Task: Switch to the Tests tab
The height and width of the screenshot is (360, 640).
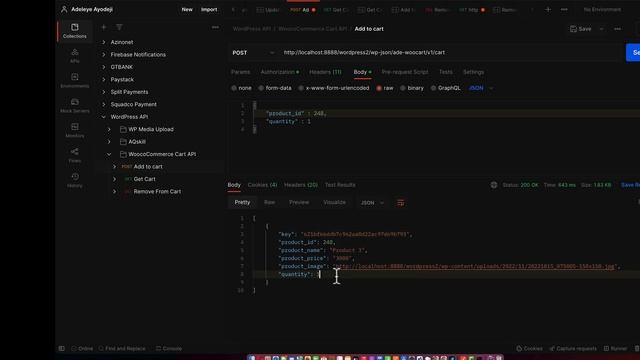Action: point(446,72)
